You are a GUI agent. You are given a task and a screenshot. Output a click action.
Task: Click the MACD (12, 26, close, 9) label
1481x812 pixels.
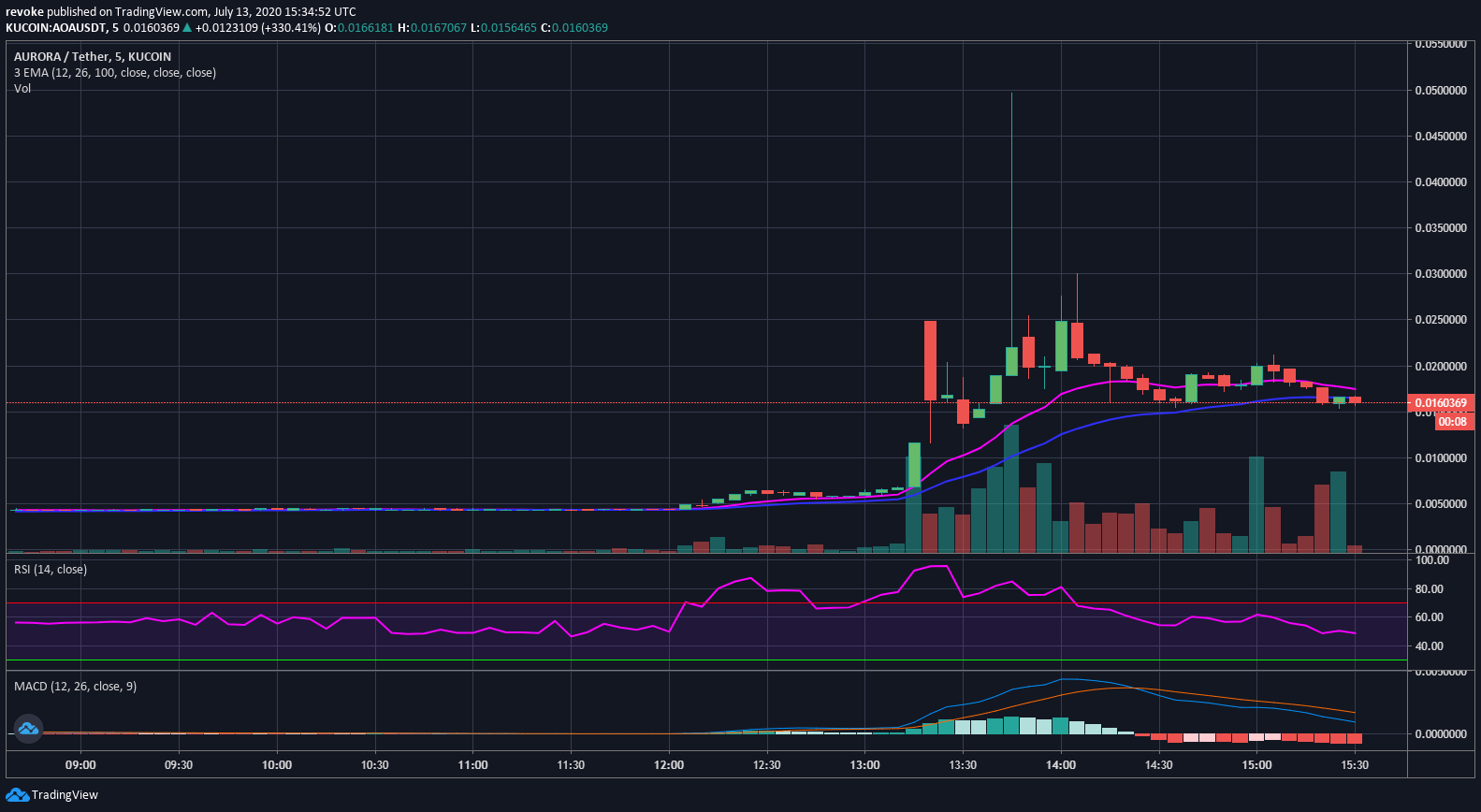(75, 687)
